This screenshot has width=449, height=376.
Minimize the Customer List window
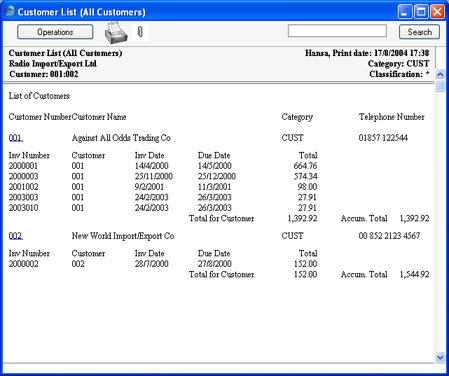(x=405, y=12)
